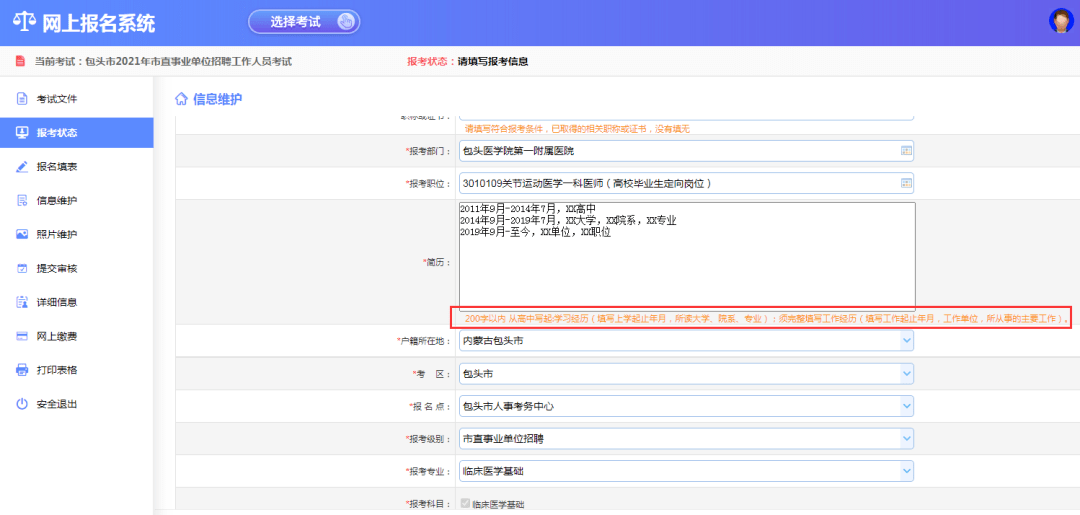The image size is (1080, 515).
Task: Go to 网上缴费 in sidebar
Action: [x=76, y=336]
